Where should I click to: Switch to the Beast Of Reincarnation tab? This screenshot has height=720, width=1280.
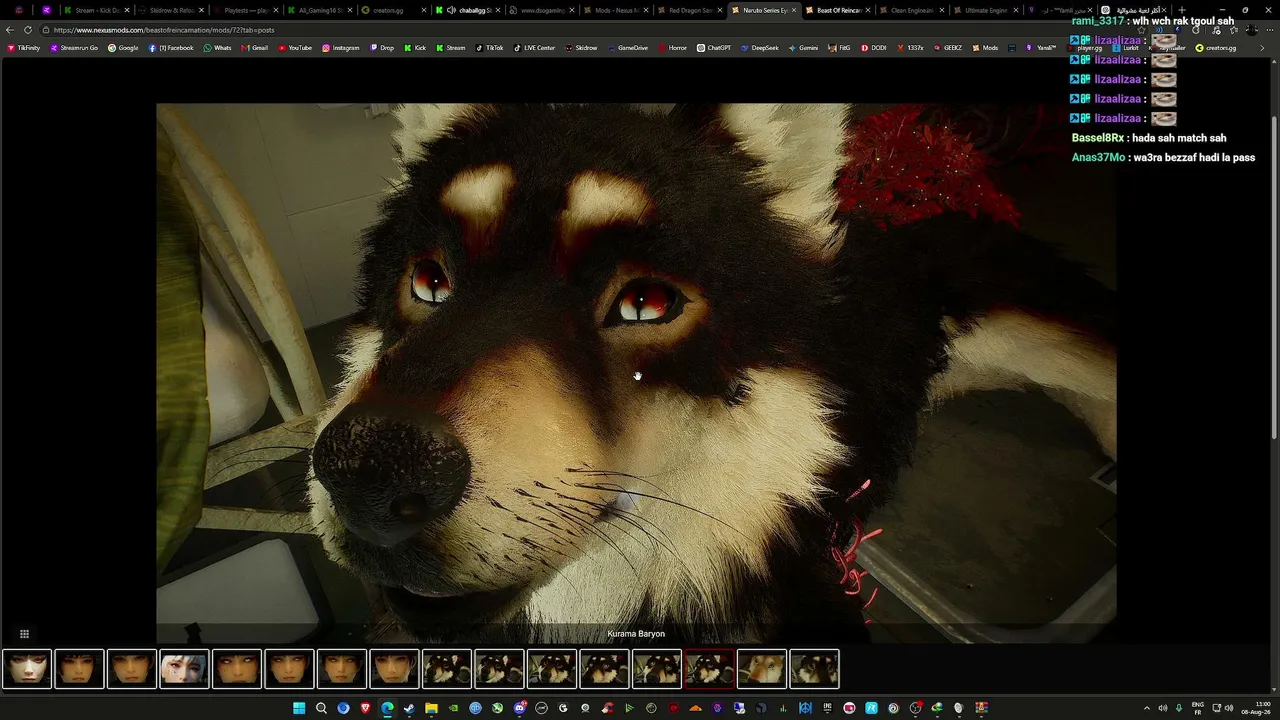pos(838,10)
